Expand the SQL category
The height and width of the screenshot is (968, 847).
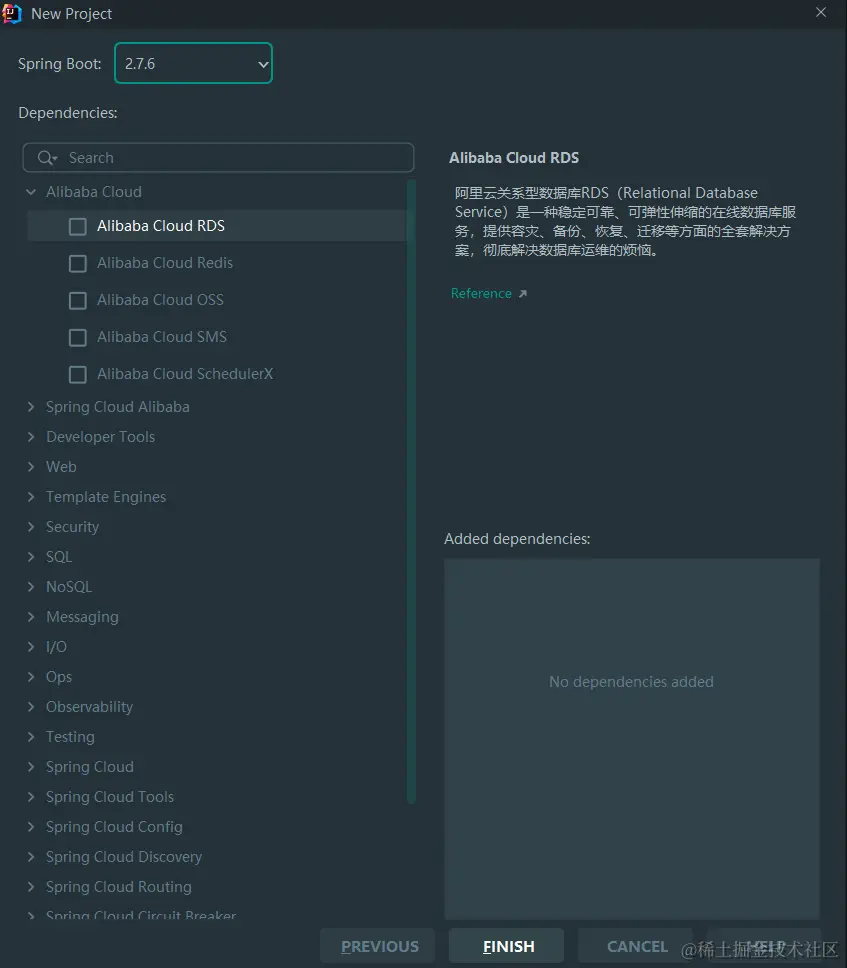[31, 557]
